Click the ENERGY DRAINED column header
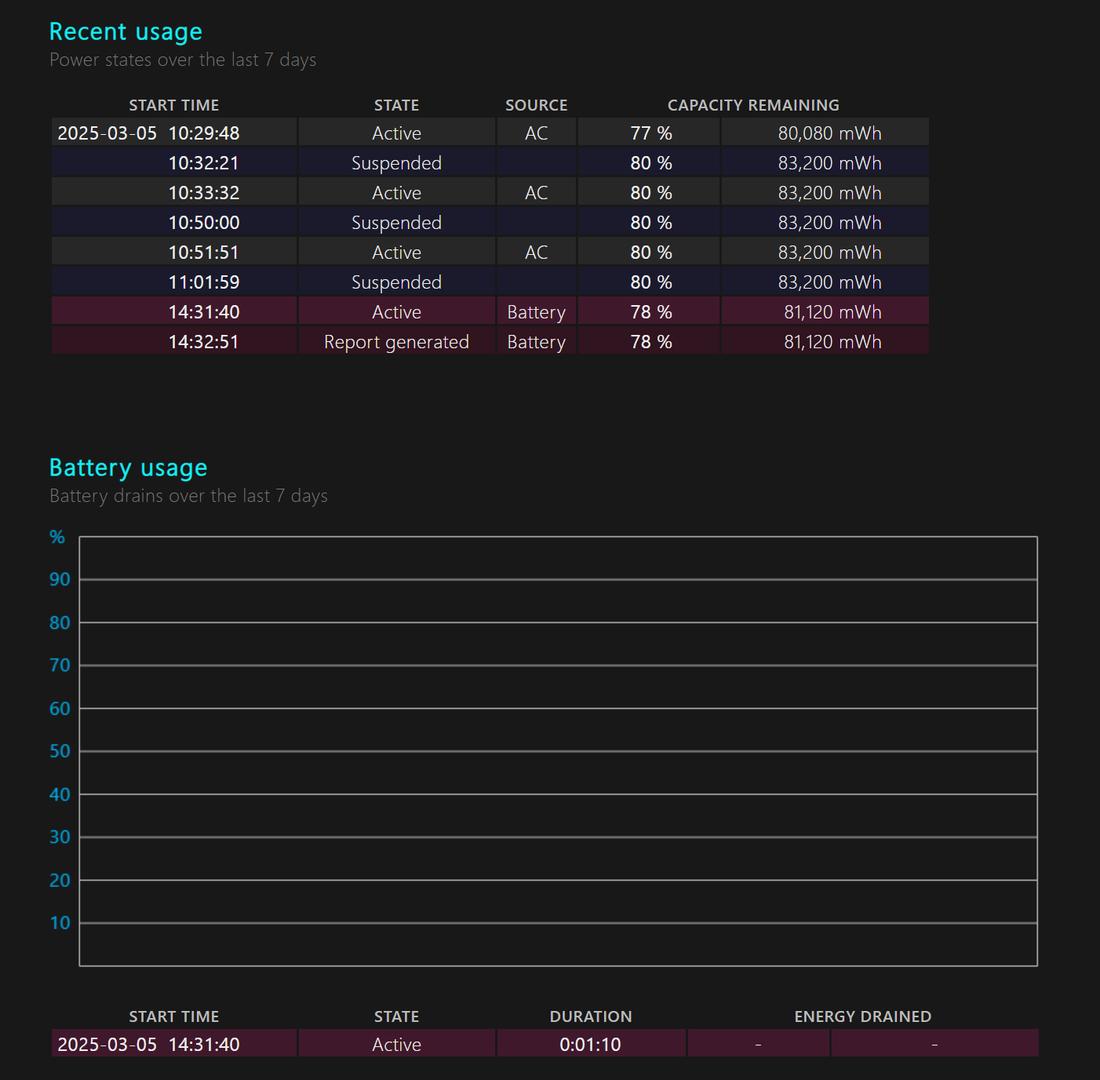 (862, 1016)
